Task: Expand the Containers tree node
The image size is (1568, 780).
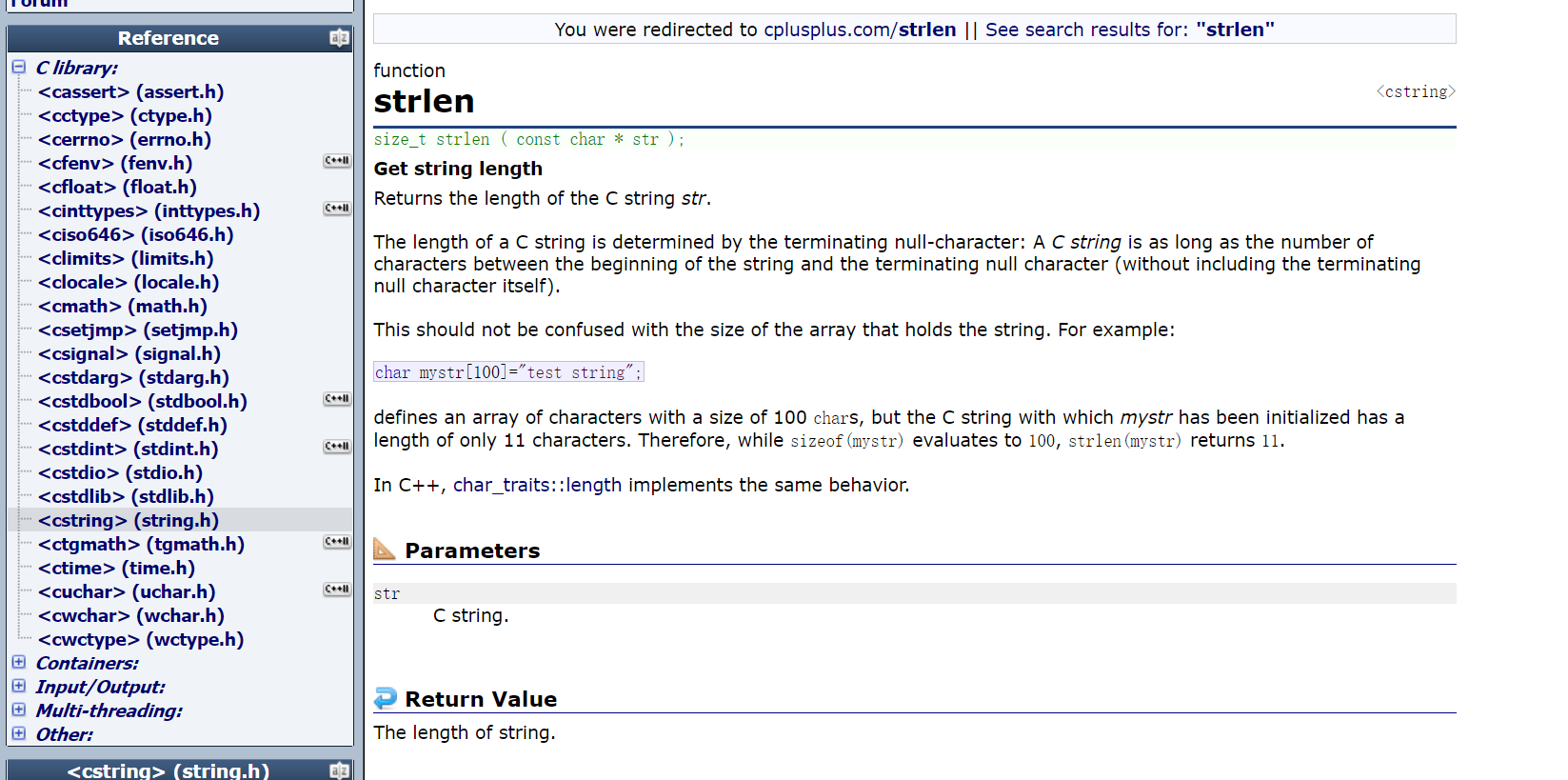Action: click(x=19, y=662)
